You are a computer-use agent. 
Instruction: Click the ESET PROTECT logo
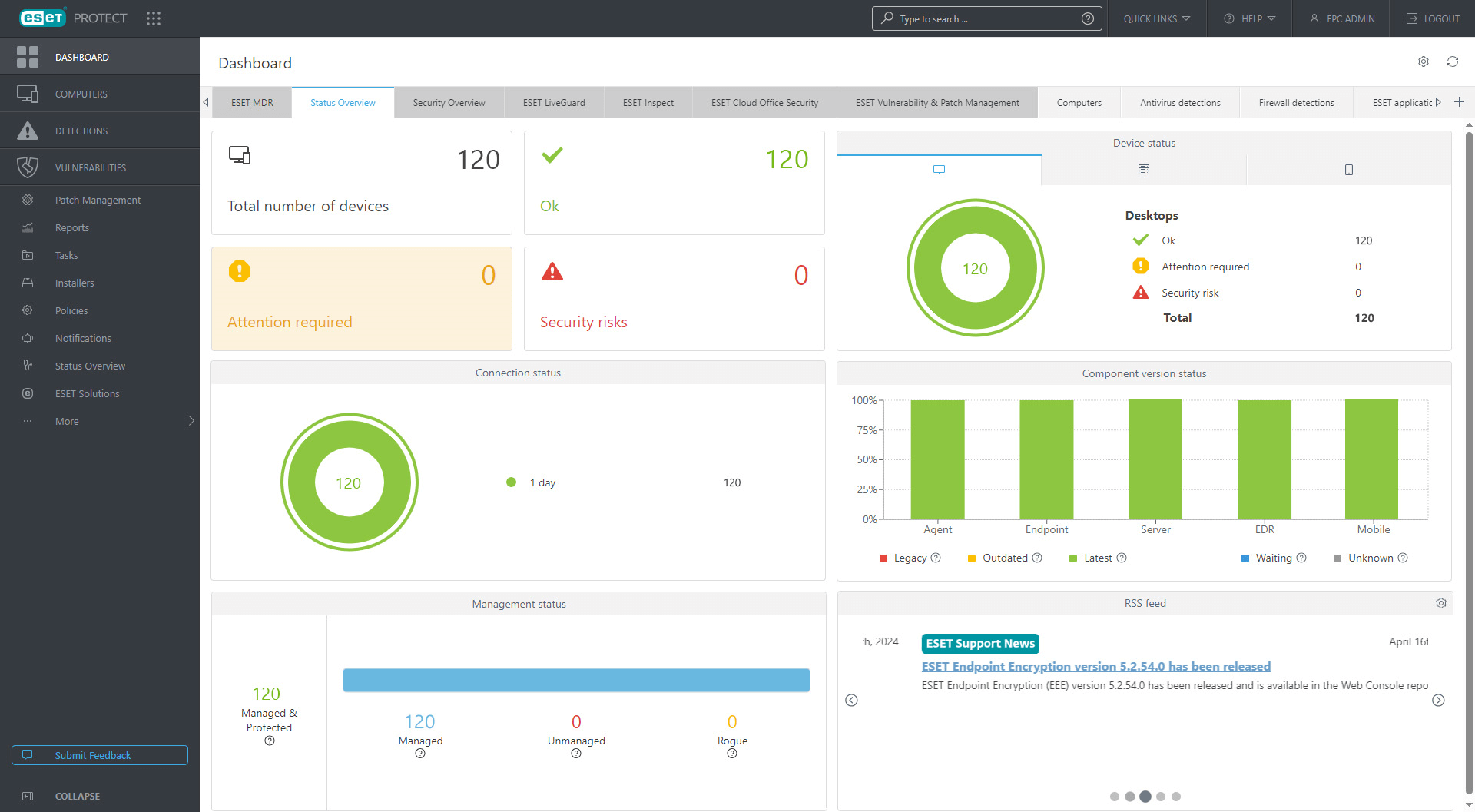click(73, 18)
